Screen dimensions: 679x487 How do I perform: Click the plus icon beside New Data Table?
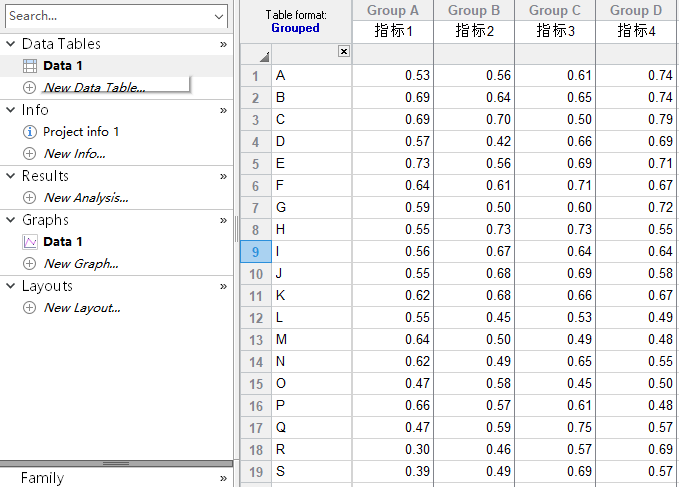point(30,88)
